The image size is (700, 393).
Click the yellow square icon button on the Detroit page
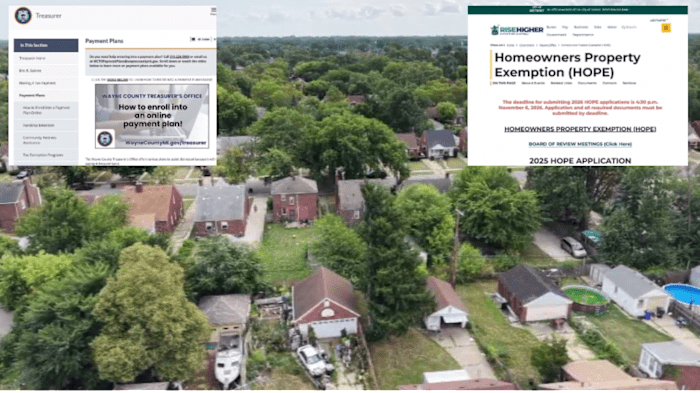666,28
